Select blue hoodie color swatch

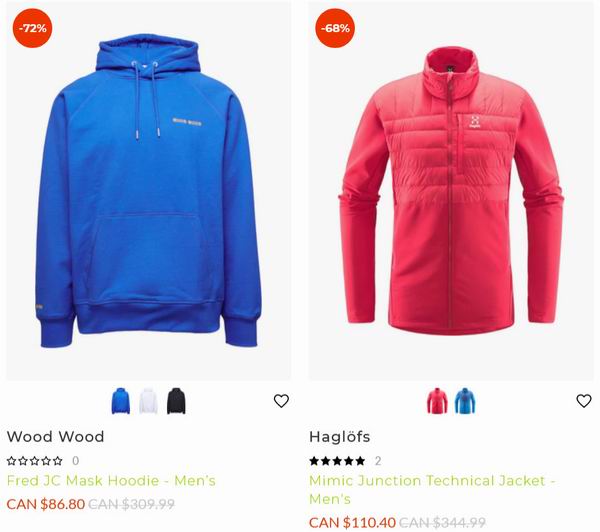[121, 401]
